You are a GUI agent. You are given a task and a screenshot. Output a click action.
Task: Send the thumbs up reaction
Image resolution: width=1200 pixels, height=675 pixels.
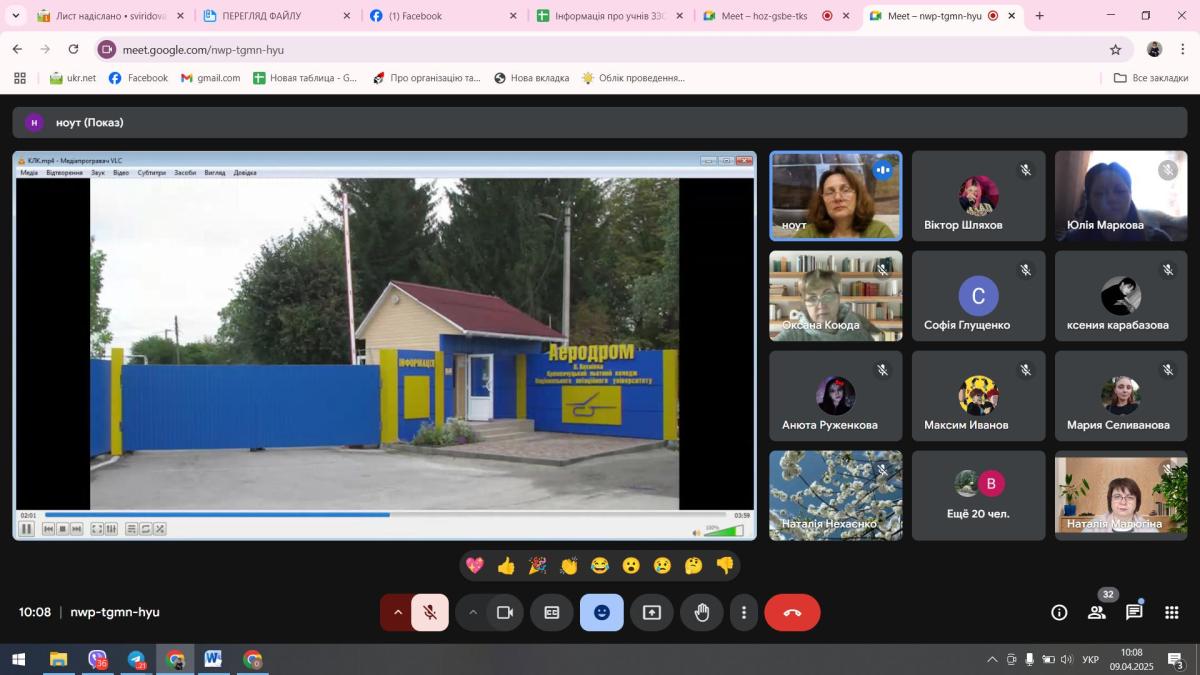[506, 566]
